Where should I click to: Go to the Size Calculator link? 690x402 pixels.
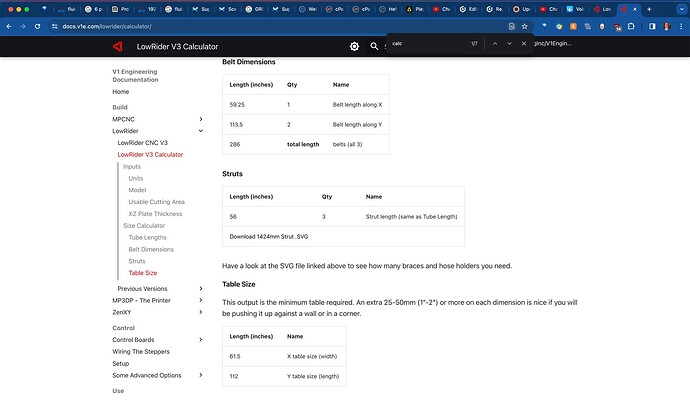tap(144, 226)
